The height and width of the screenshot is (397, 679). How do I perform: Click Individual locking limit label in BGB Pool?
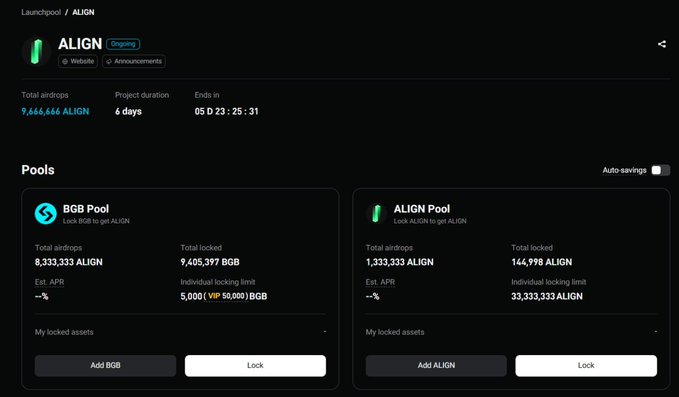[218, 282]
